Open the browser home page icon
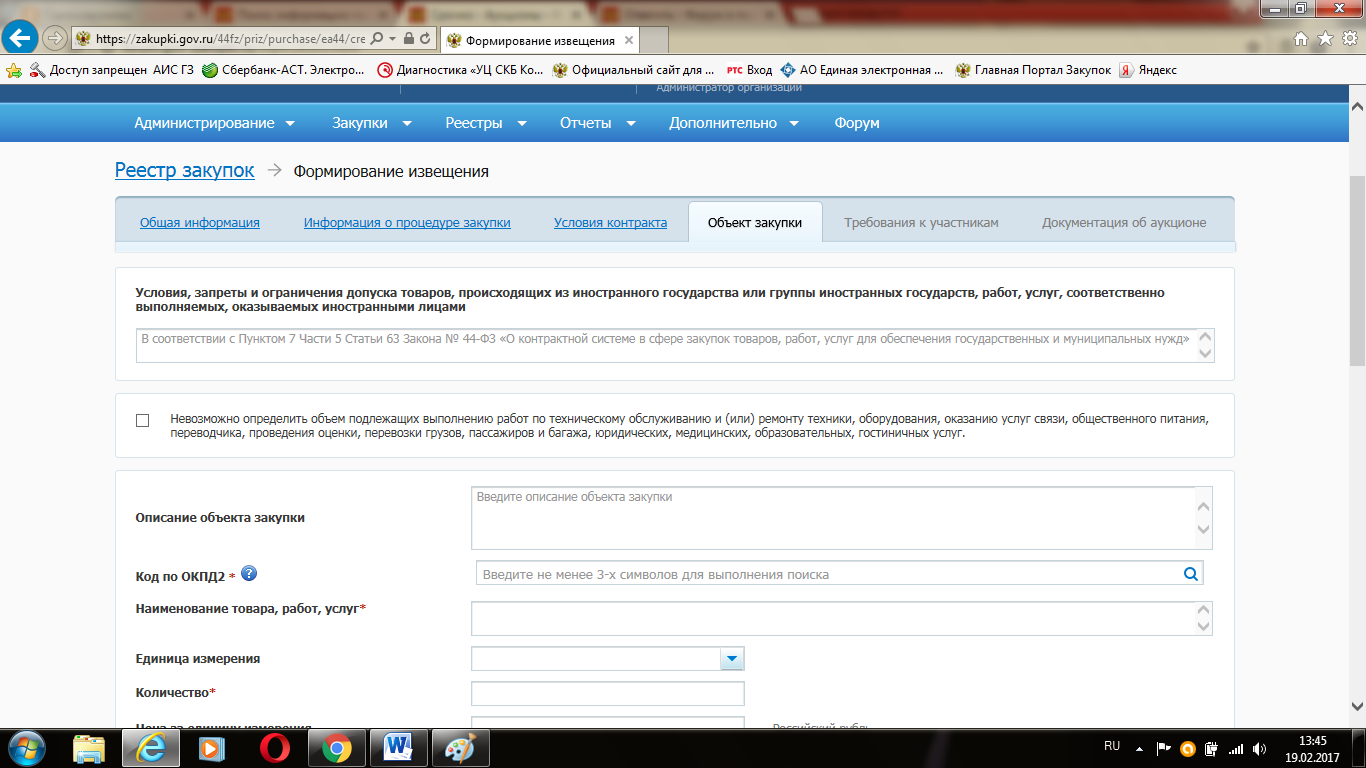Viewport: 1366px width, 768px height. point(1301,39)
